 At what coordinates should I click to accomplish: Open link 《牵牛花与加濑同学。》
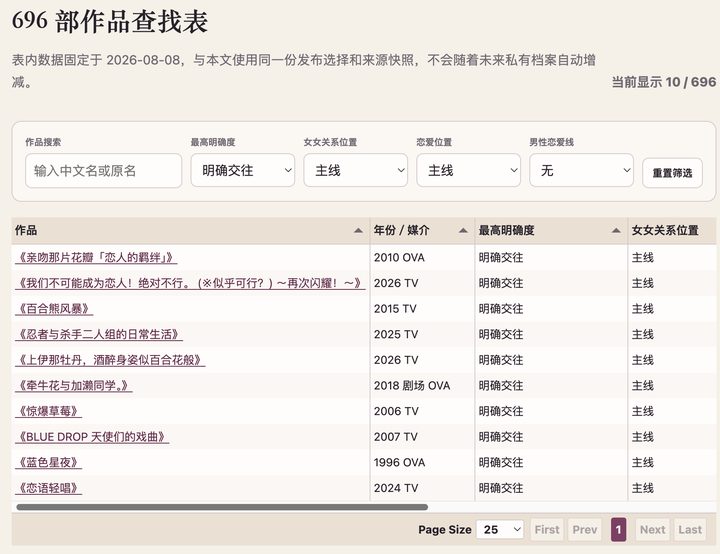coord(73,386)
